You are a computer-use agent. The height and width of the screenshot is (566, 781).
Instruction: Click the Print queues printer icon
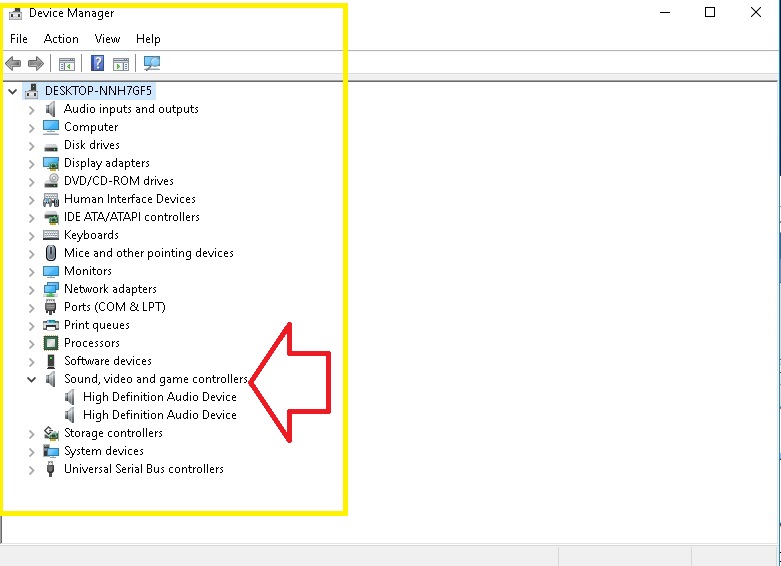click(51, 325)
